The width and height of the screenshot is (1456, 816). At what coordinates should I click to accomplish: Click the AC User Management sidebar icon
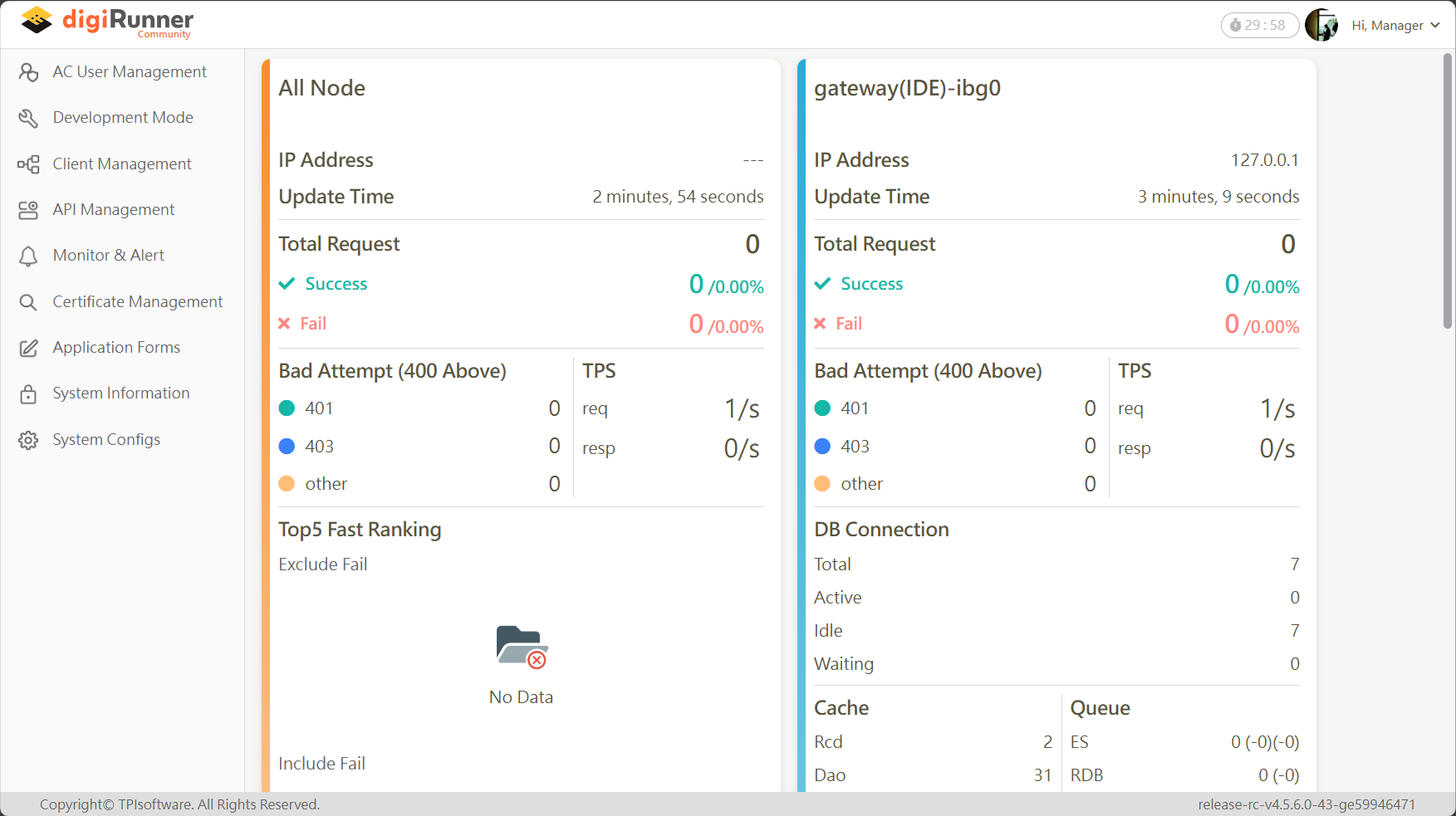click(28, 72)
